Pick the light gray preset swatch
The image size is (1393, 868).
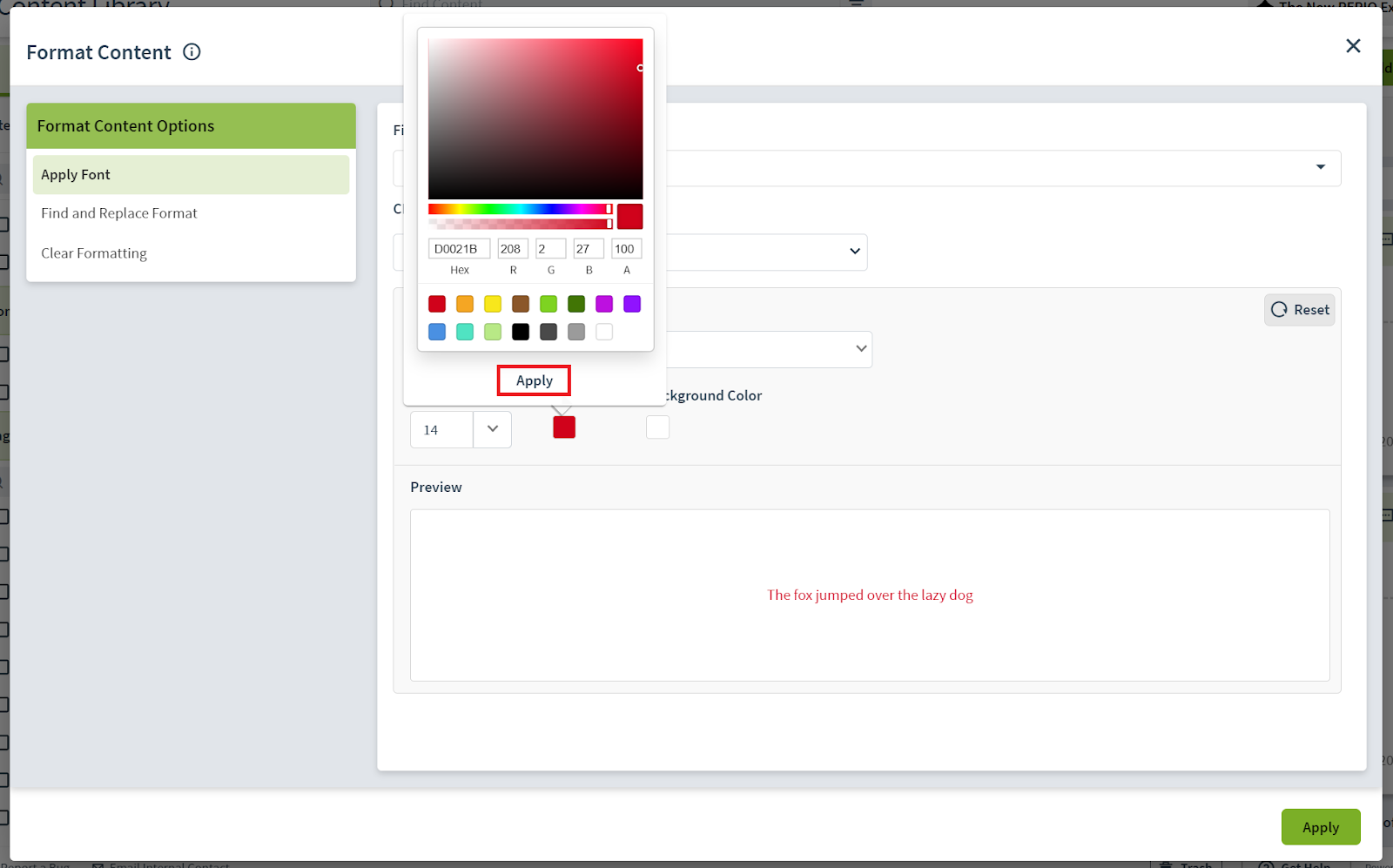[x=576, y=332]
